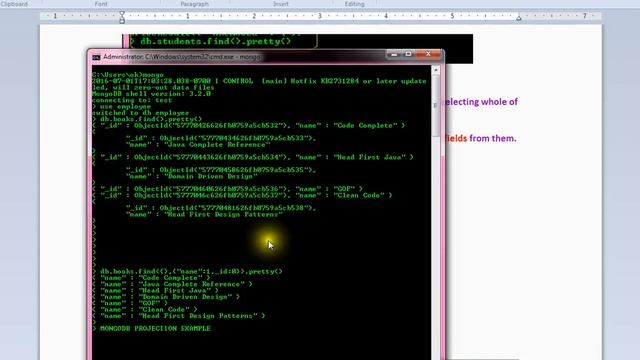Viewport: 640px width, 360px height.
Task: Minimize the mongo command prompt window
Action: pos(394,54)
